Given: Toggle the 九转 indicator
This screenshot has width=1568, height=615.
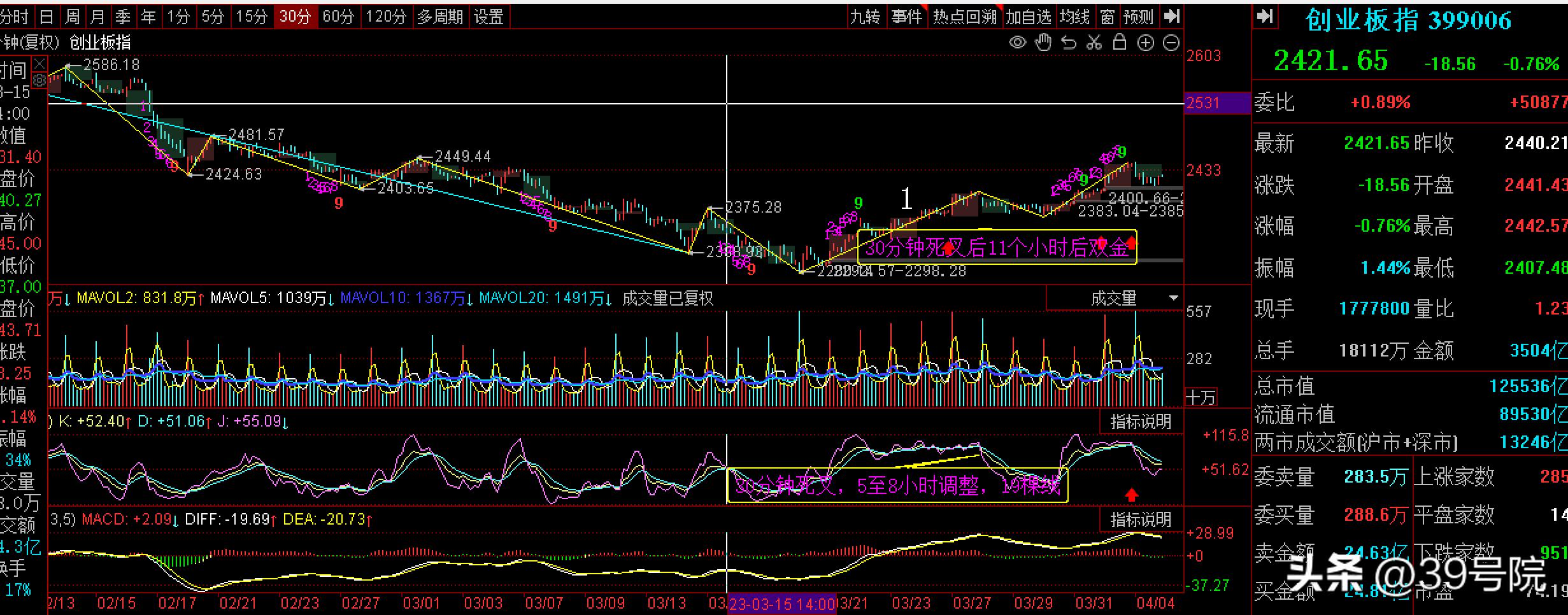Looking at the screenshot, I should (x=866, y=17).
